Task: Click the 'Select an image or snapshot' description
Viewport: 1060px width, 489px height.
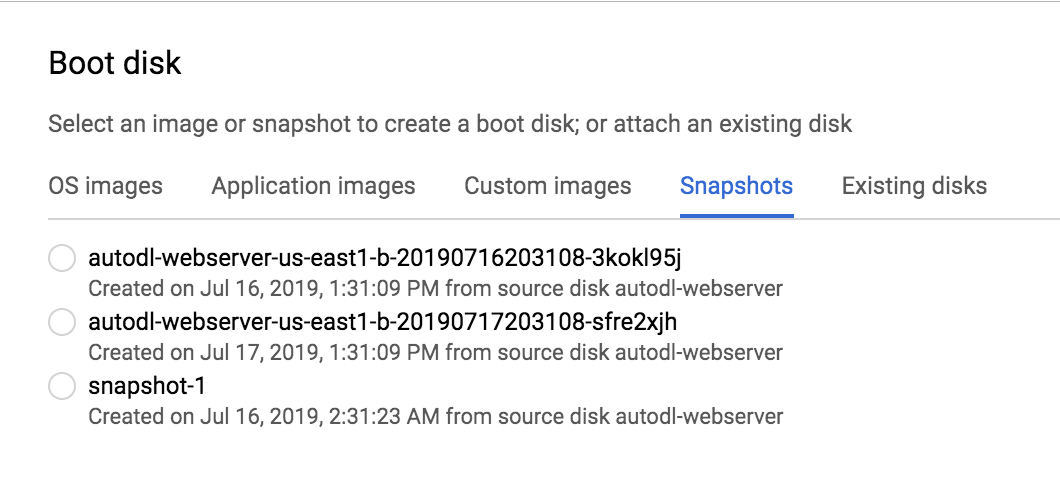Action: (x=450, y=124)
